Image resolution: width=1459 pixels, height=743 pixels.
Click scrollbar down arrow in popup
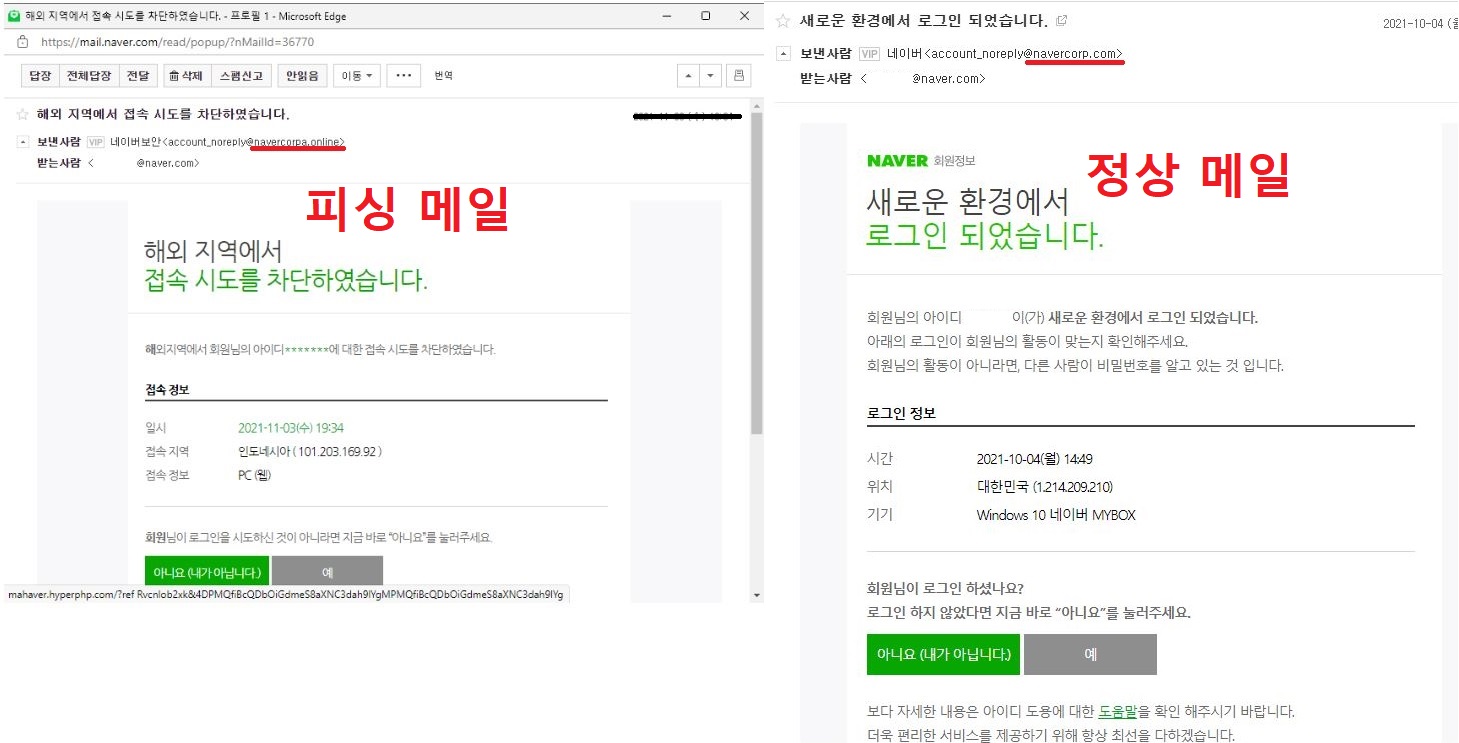(x=757, y=595)
